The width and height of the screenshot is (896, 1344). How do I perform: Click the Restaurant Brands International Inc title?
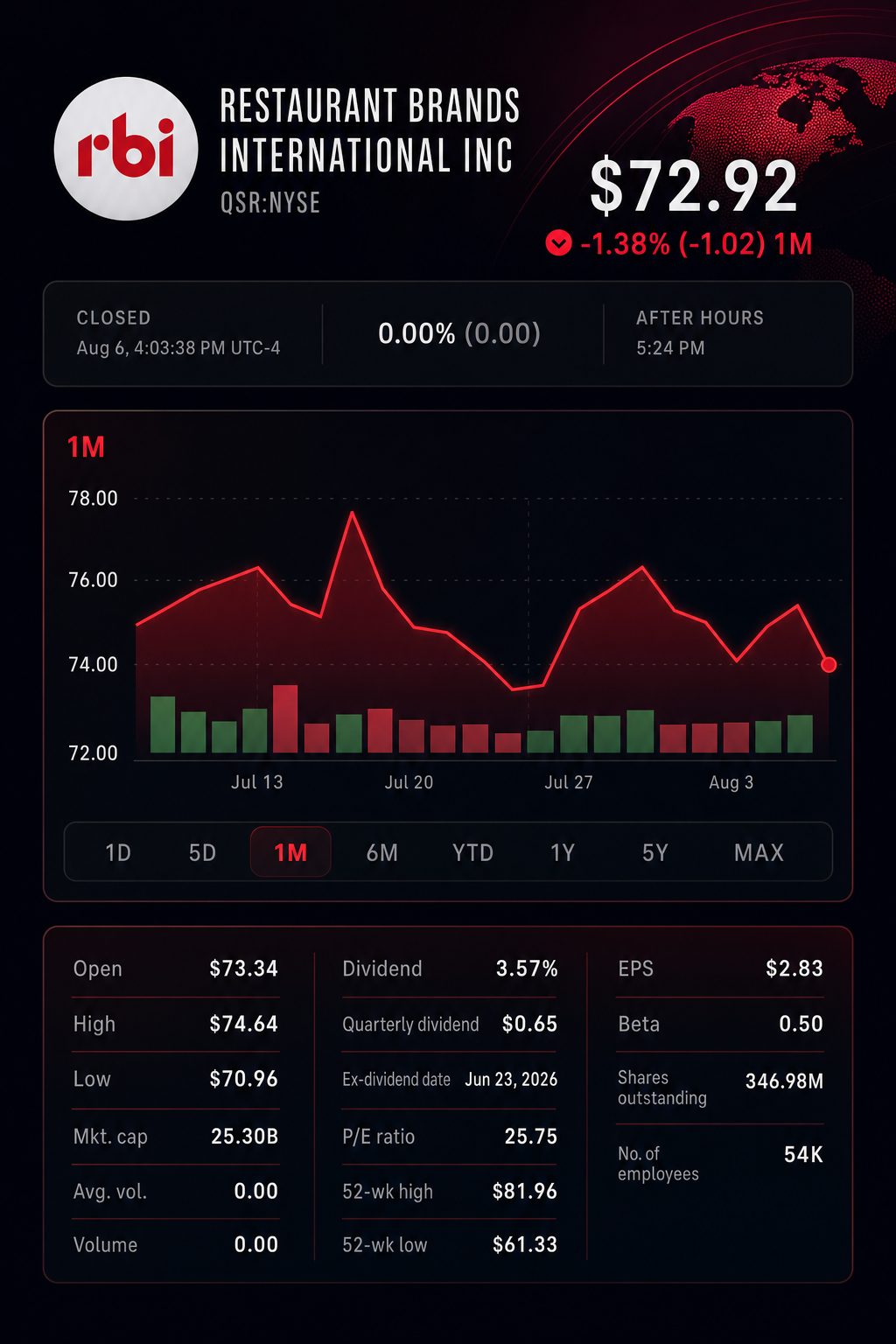click(x=369, y=130)
